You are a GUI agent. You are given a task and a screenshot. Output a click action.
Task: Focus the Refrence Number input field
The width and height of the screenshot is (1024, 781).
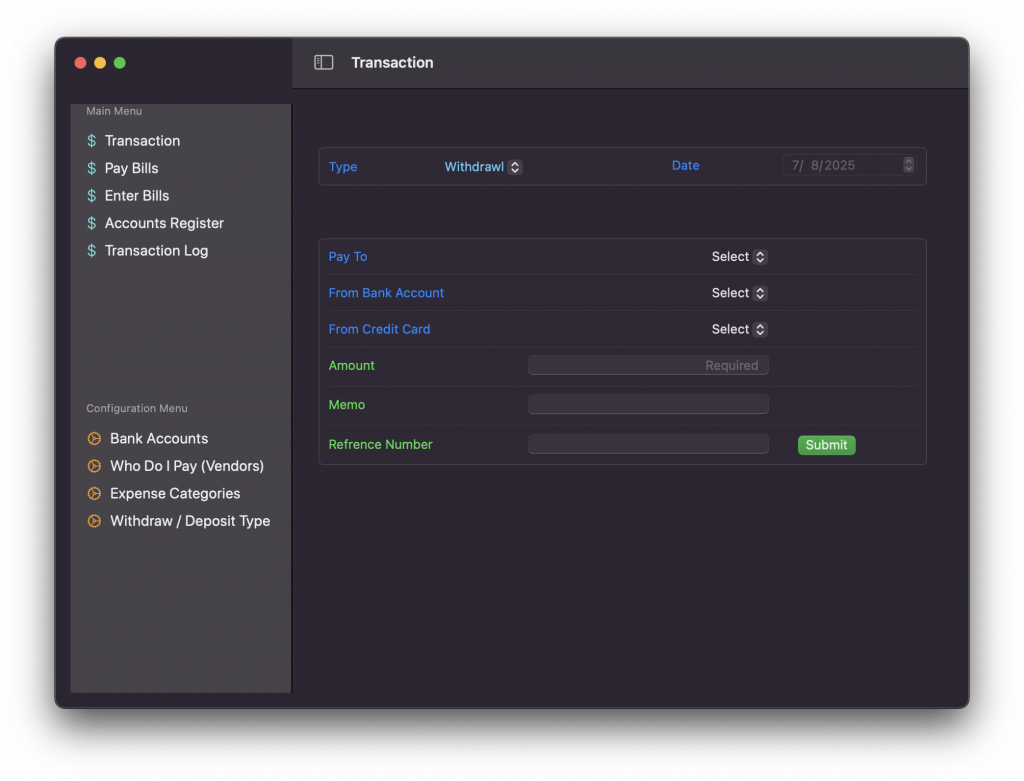[648, 445]
